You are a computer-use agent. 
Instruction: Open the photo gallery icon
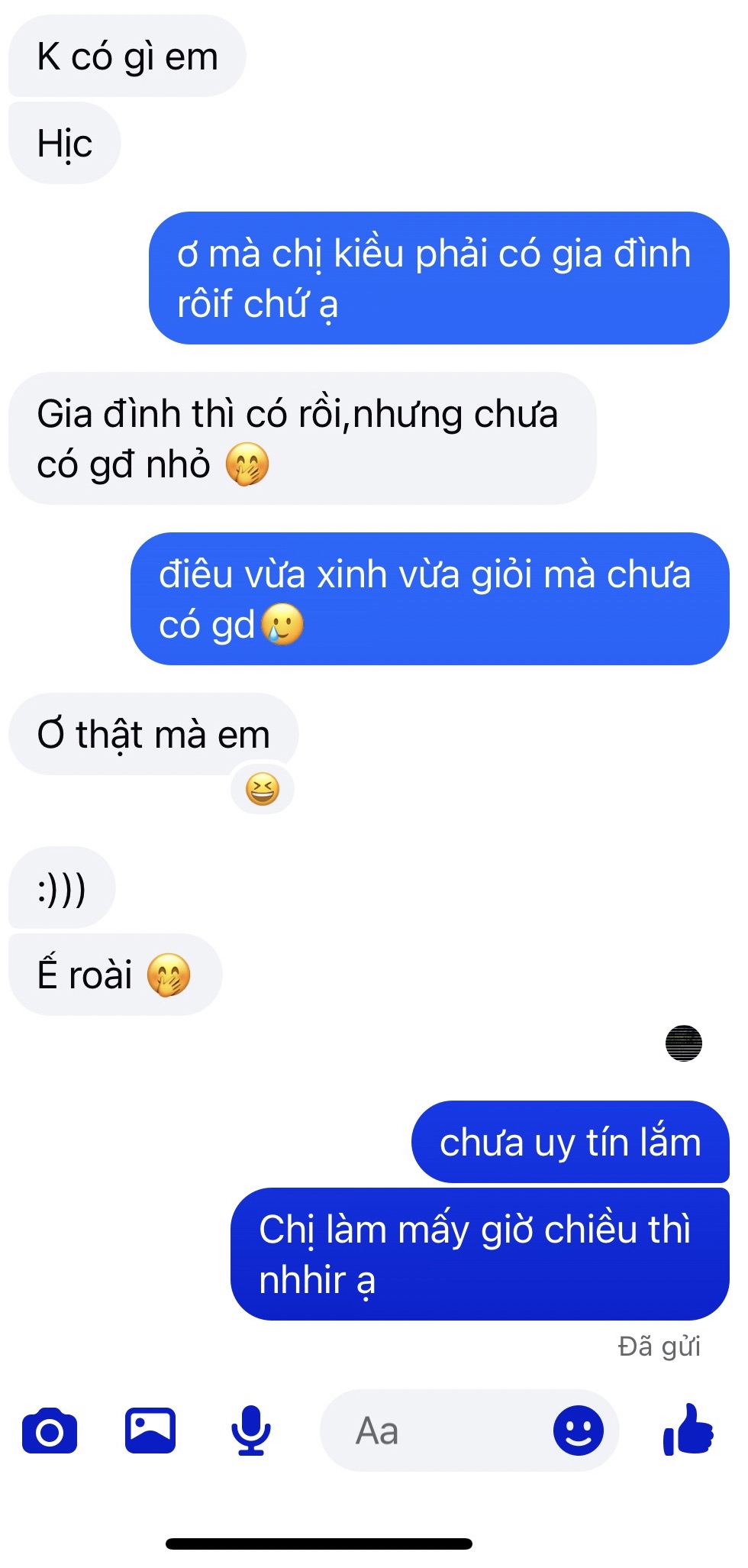[150, 1430]
